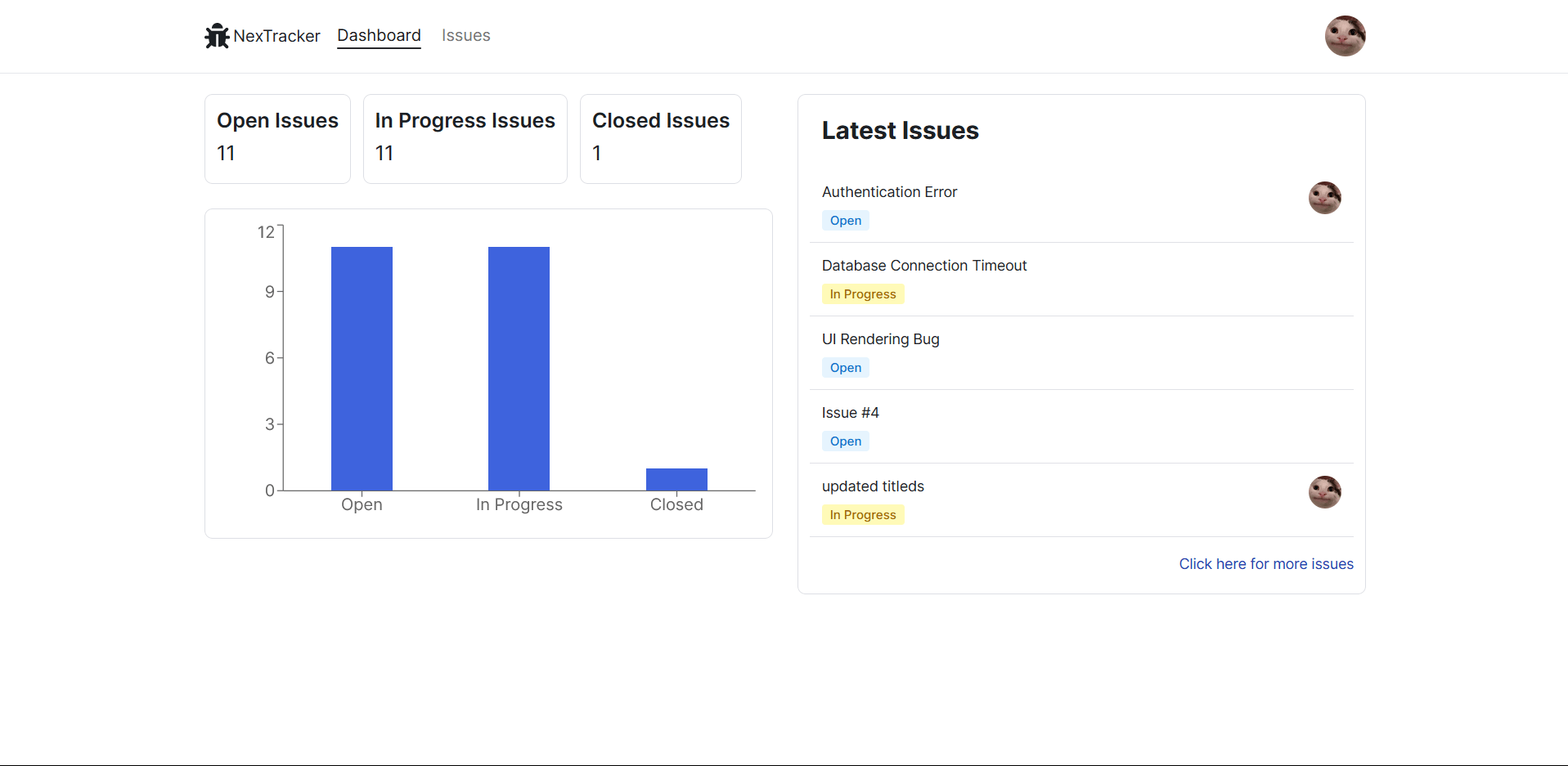Image resolution: width=1568 pixels, height=766 pixels.
Task: Open Issue #4 from latest issues
Action: tap(850, 413)
